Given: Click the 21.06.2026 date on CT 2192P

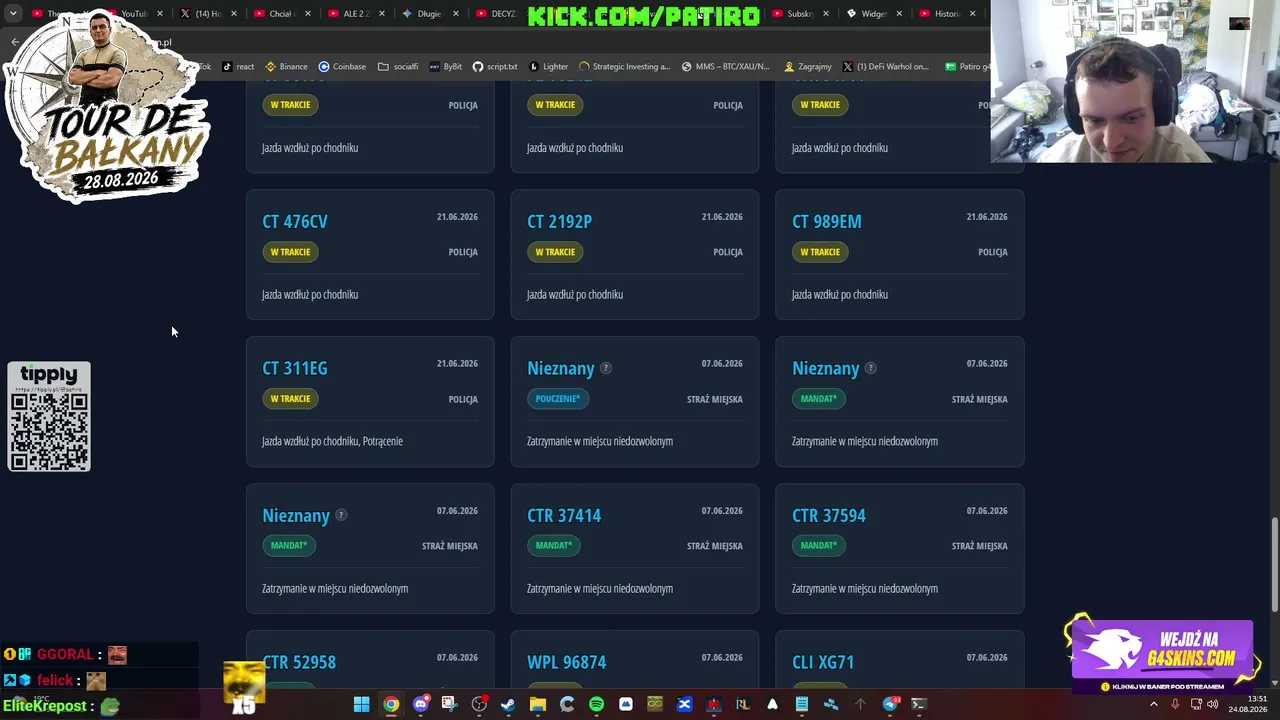Looking at the screenshot, I should (722, 217).
